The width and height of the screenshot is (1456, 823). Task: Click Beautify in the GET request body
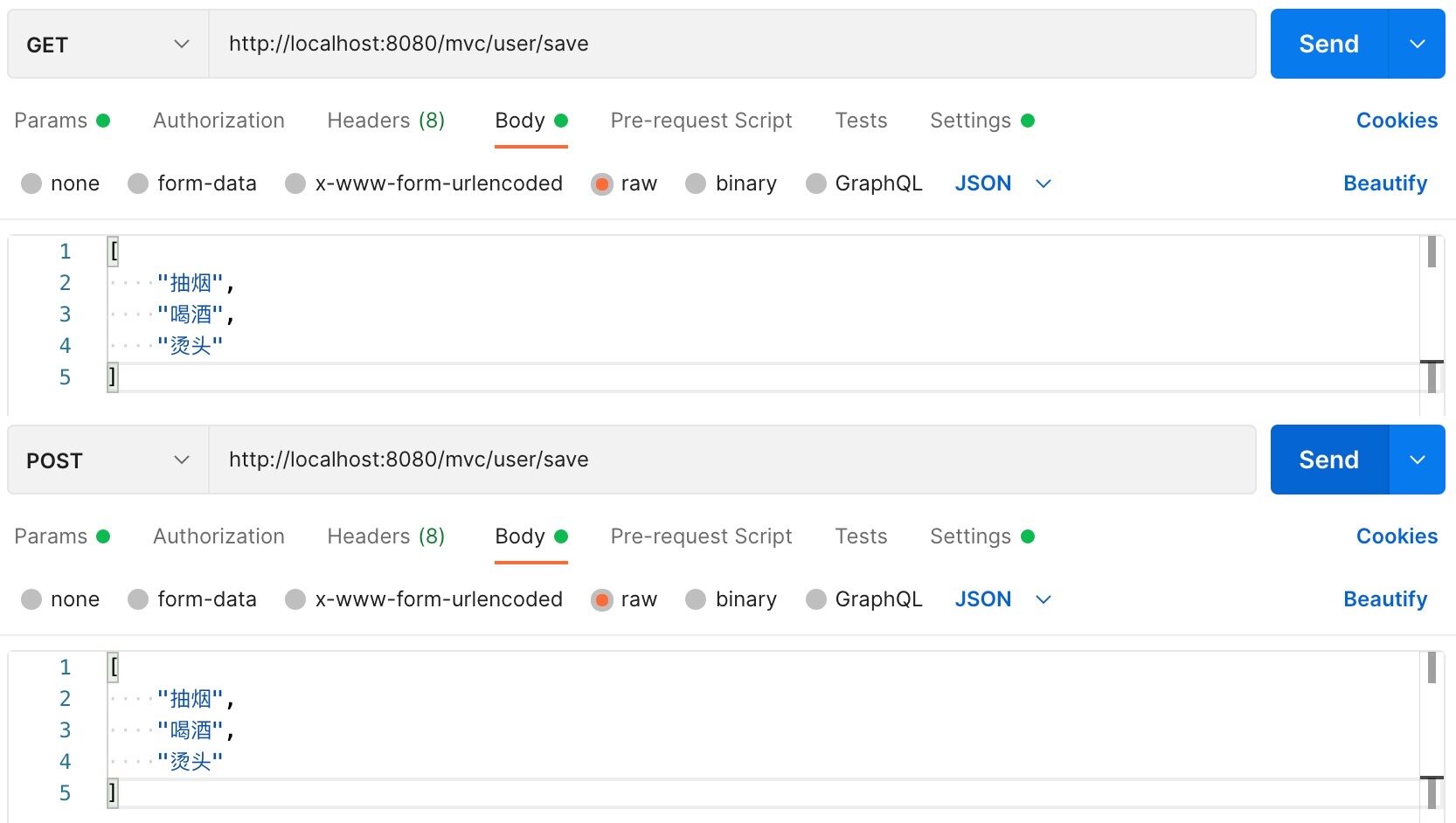point(1384,183)
